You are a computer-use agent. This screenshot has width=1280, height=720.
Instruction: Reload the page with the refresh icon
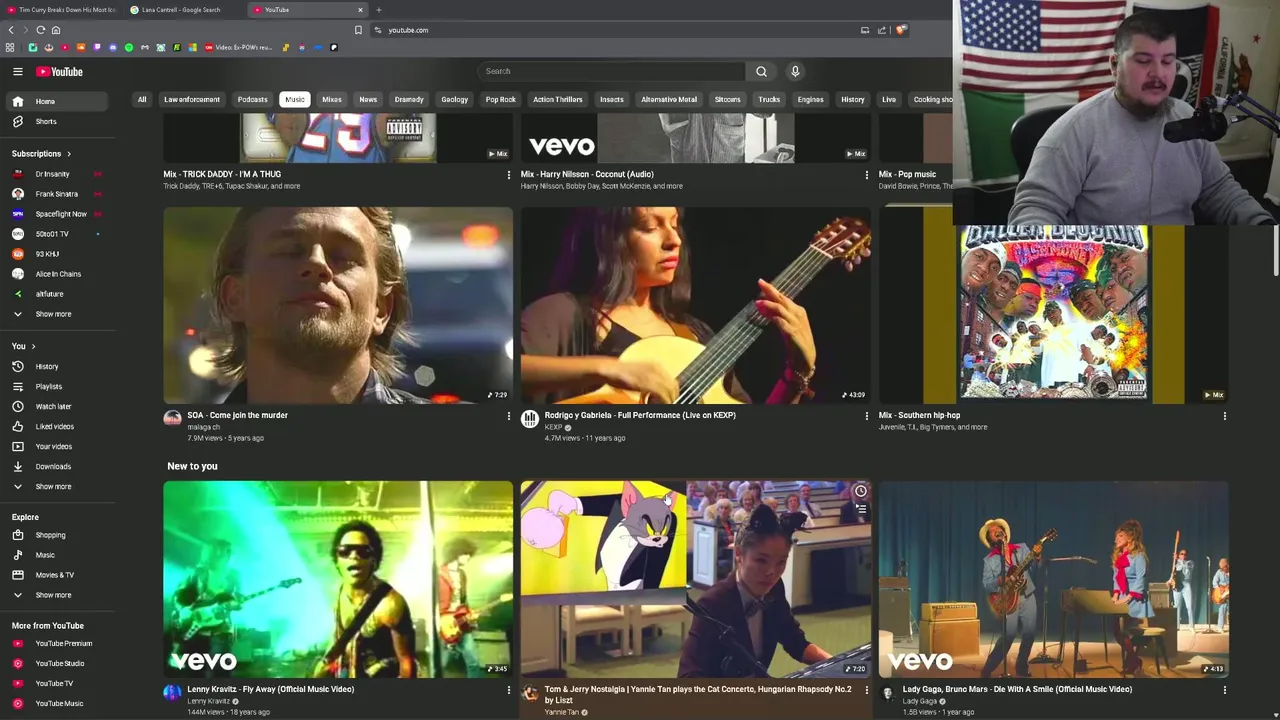40,30
